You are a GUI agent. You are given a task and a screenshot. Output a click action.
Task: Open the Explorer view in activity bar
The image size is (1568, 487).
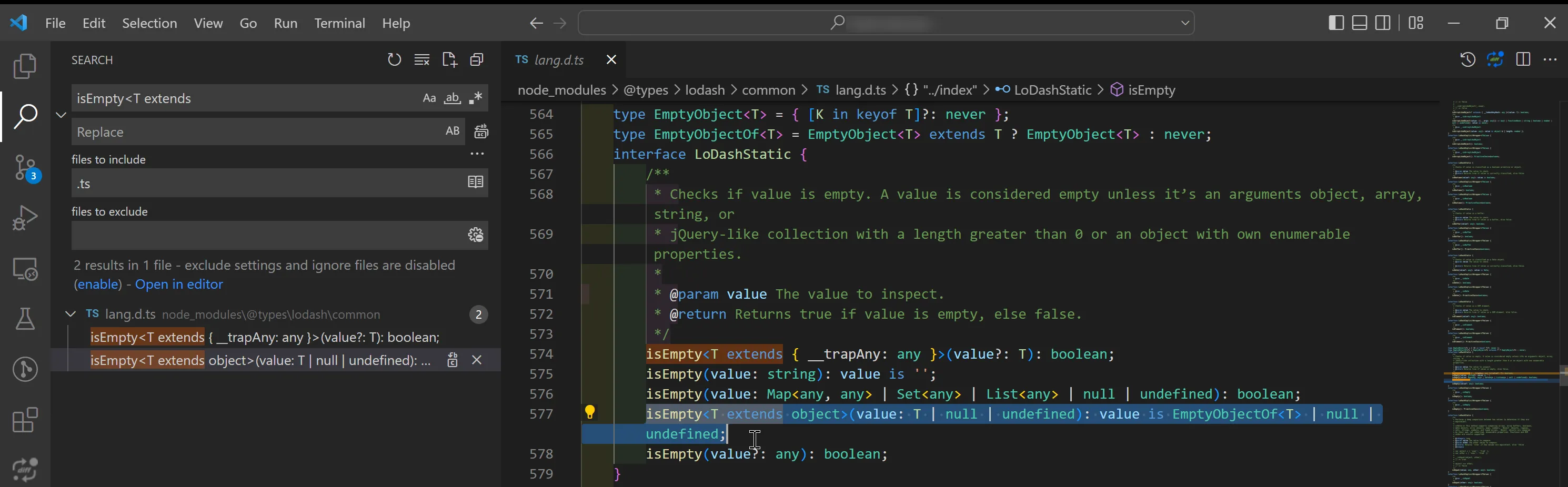[x=25, y=66]
